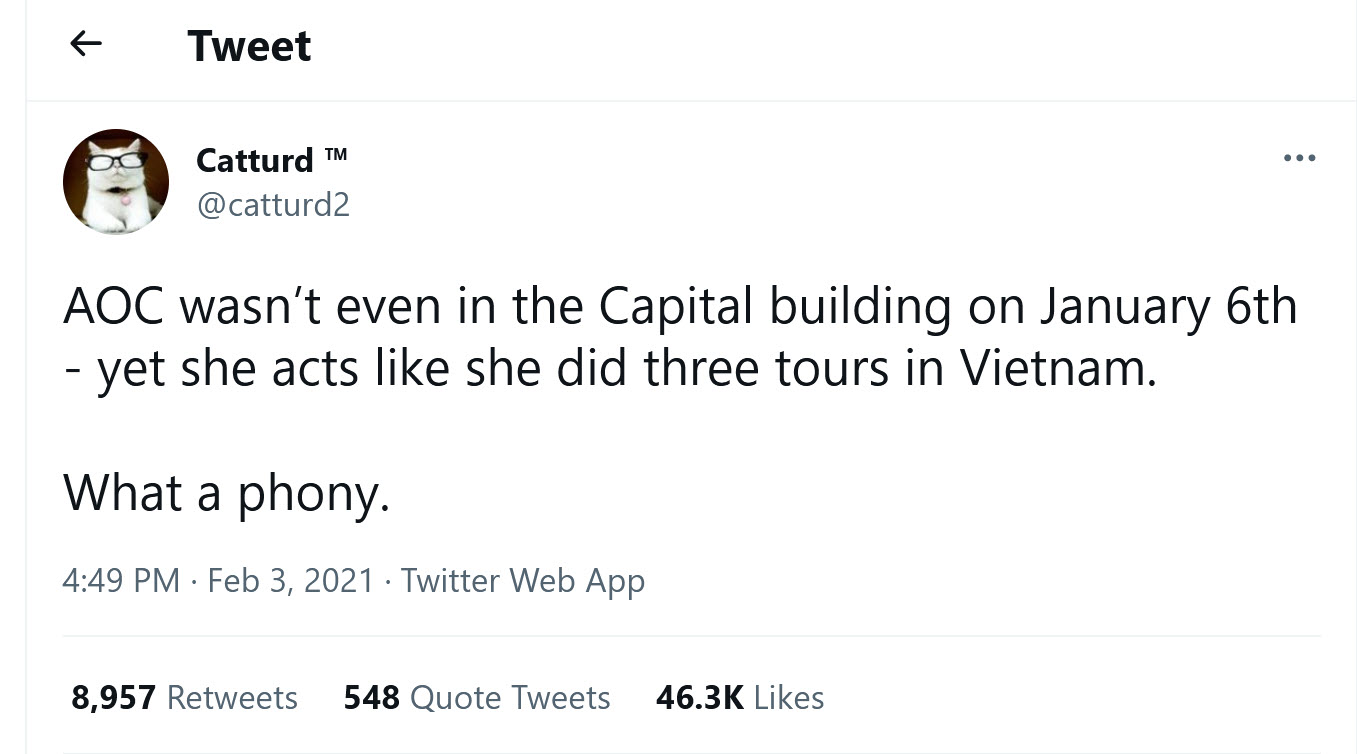The width and height of the screenshot is (1357, 754).
Task: Click the cat with glasses avatar
Action: (115, 181)
